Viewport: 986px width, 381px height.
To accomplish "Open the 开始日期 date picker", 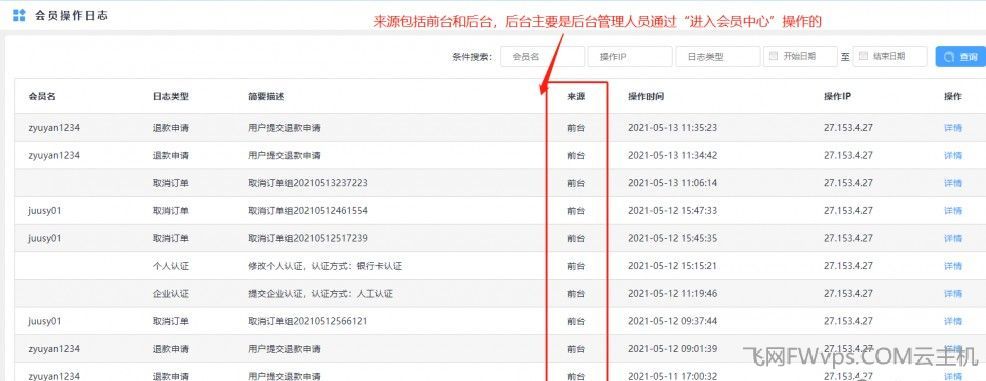I will point(800,57).
